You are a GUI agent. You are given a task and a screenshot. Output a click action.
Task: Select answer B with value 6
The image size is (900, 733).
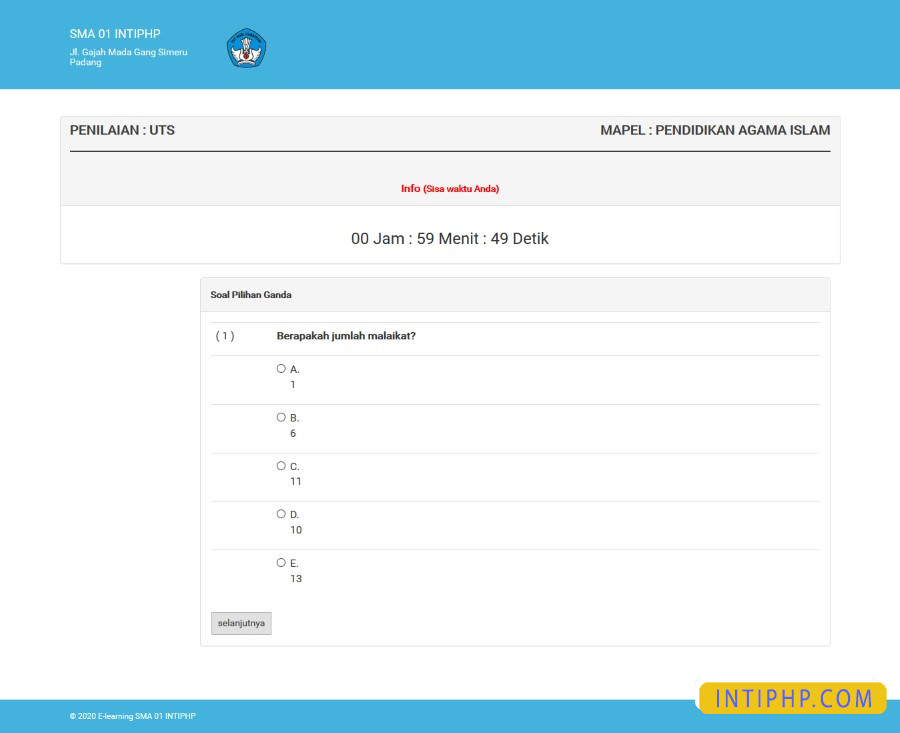281,416
